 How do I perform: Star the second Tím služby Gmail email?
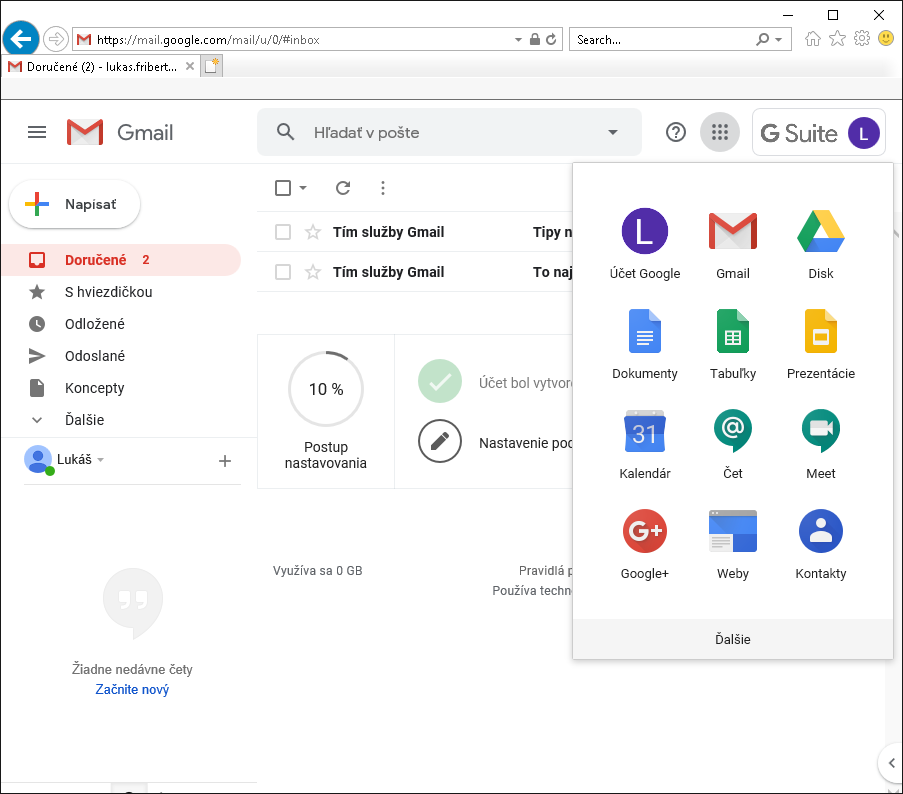(313, 272)
